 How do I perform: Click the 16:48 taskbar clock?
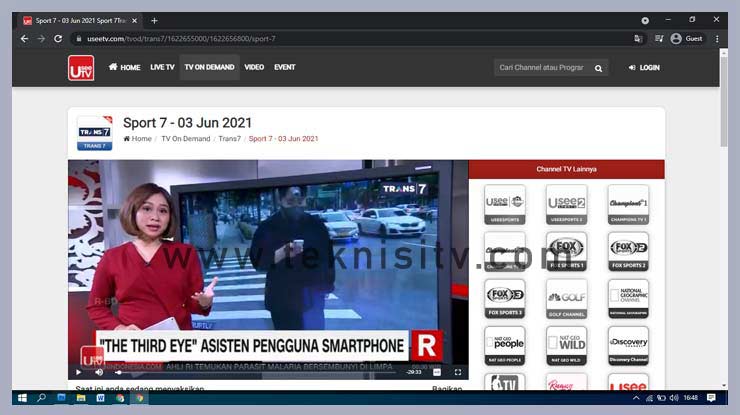pos(690,398)
